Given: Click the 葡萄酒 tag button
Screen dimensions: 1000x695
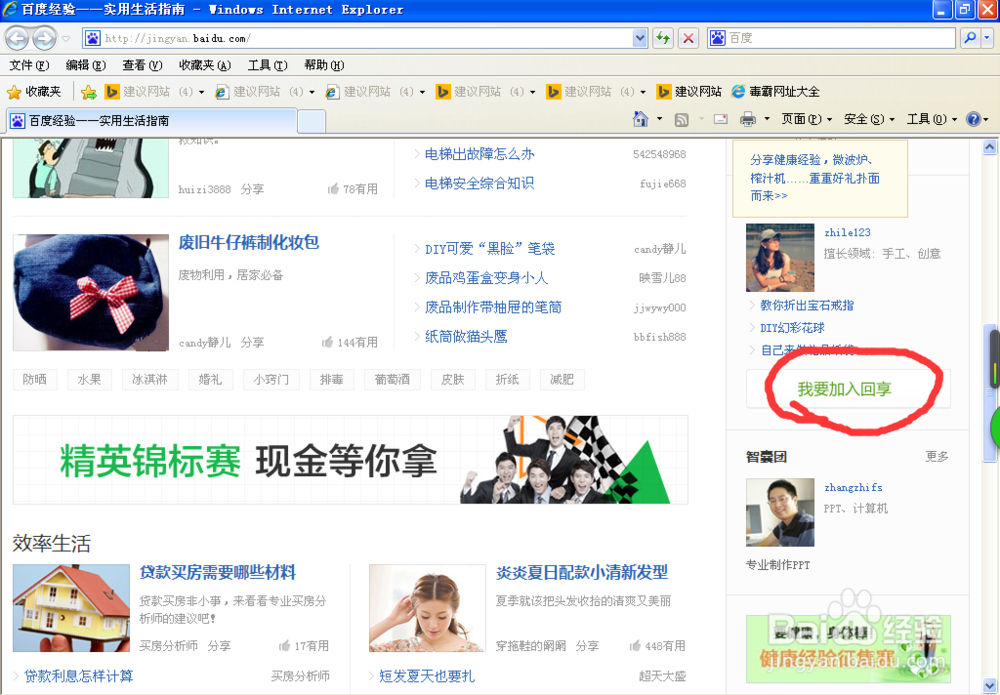Looking at the screenshot, I should (x=392, y=379).
